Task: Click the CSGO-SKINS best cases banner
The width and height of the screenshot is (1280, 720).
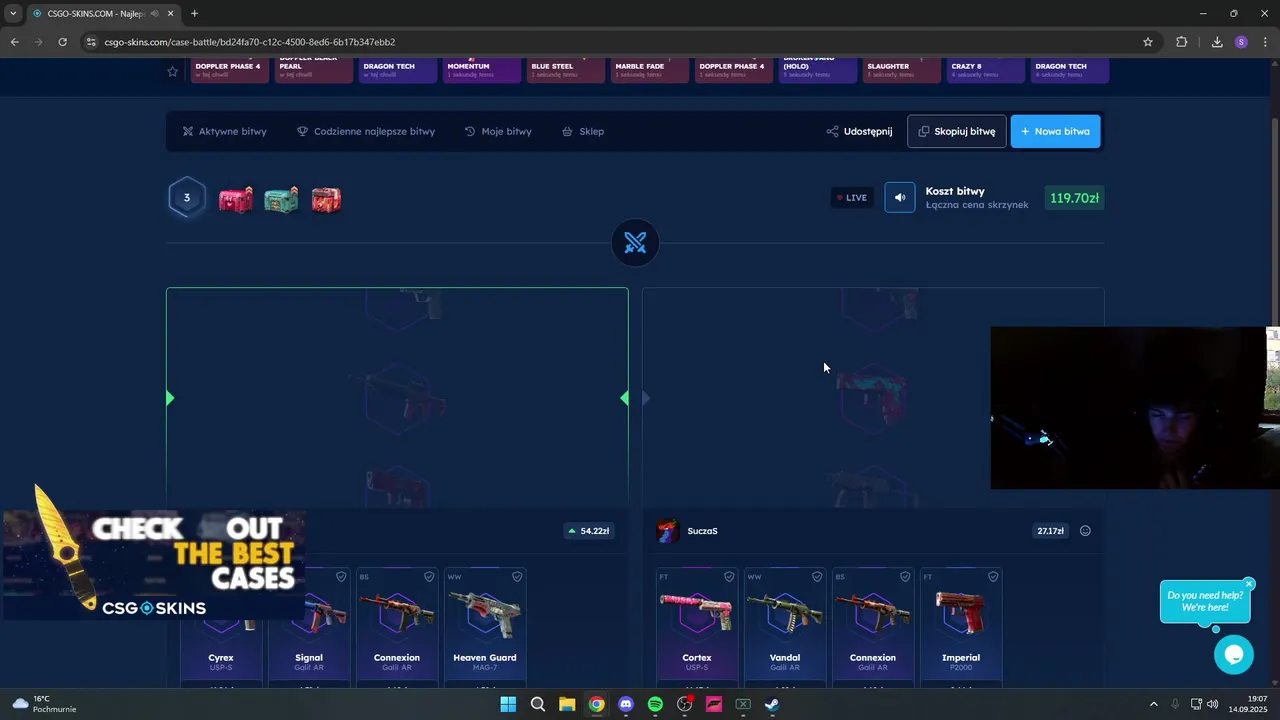Action: [x=153, y=553]
